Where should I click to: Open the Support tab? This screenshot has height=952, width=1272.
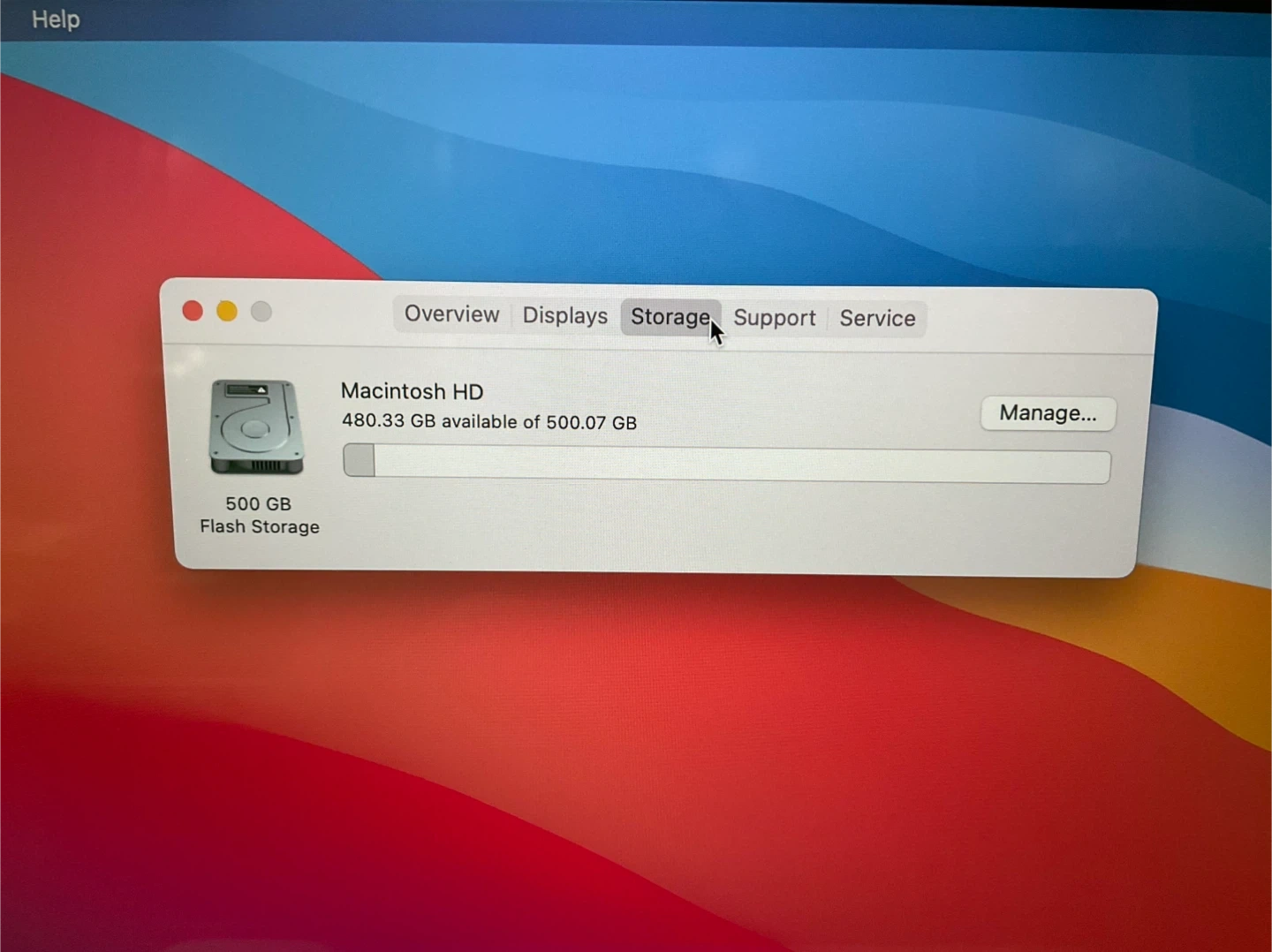pyautogui.click(x=774, y=318)
